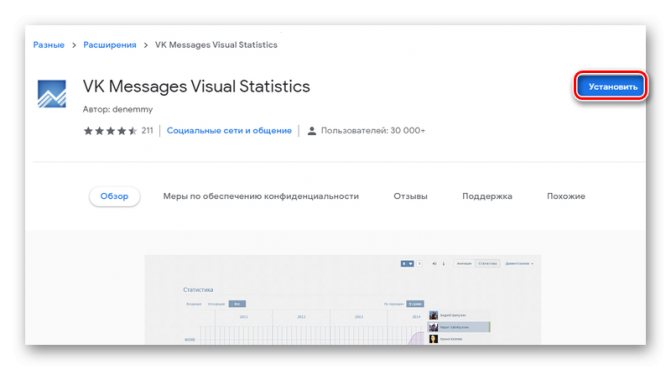This screenshot has height=370, width=671.
Task: Select VK Messages Visual Statistics breadcrumb text
Action: tap(216, 45)
